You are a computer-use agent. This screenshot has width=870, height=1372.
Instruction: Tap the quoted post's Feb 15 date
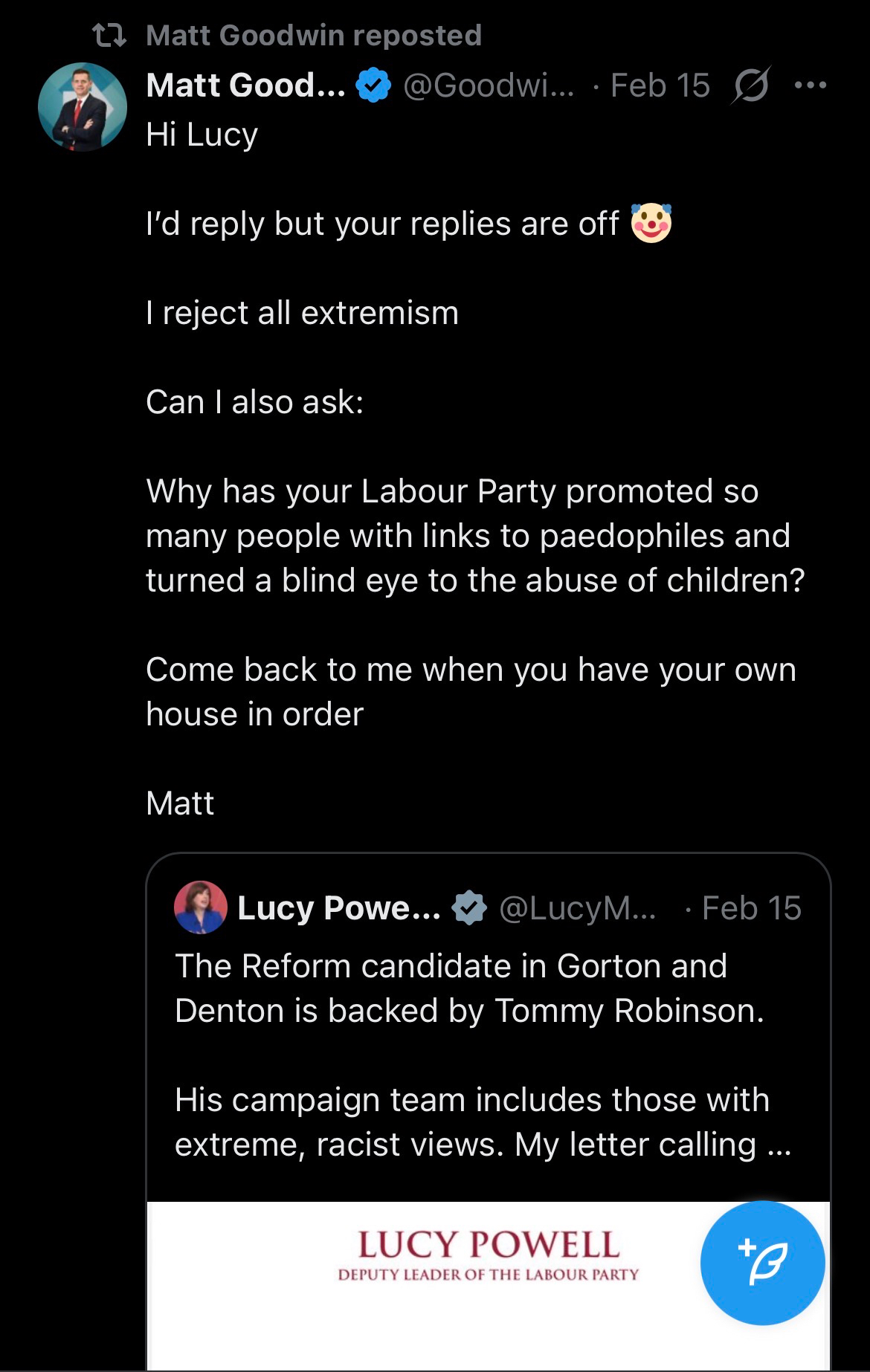(x=751, y=907)
